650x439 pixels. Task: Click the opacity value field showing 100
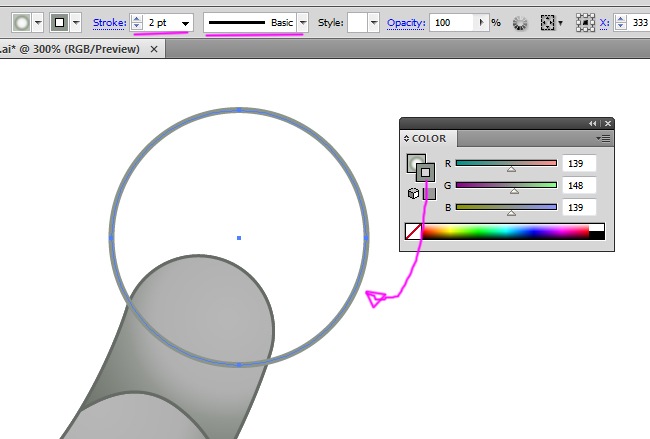[451, 22]
